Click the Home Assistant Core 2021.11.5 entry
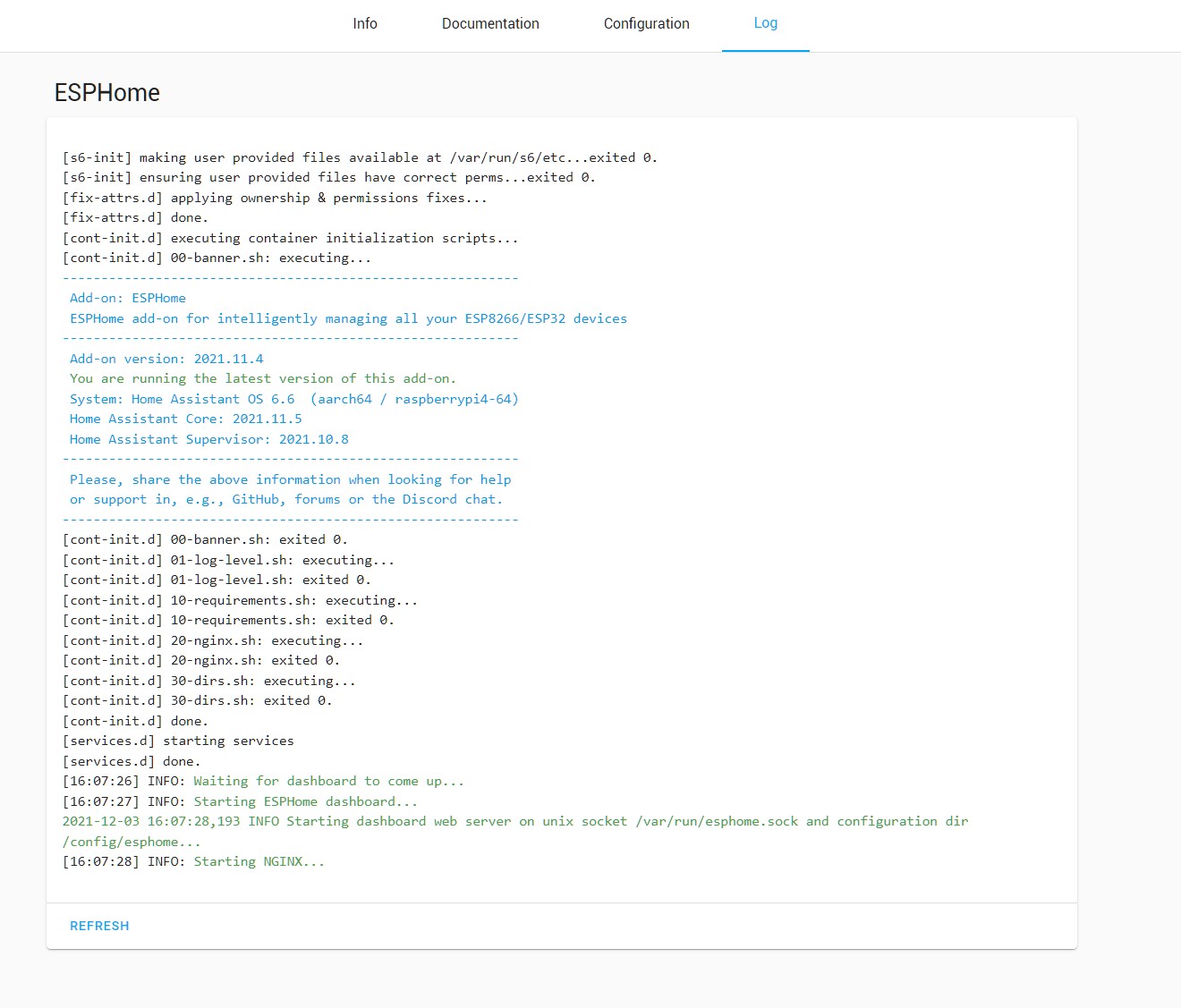This screenshot has height=1008, width=1181. click(x=179, y=419)
